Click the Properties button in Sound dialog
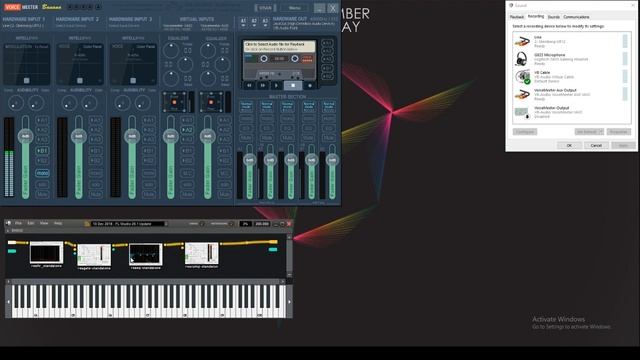 (619, 132)
